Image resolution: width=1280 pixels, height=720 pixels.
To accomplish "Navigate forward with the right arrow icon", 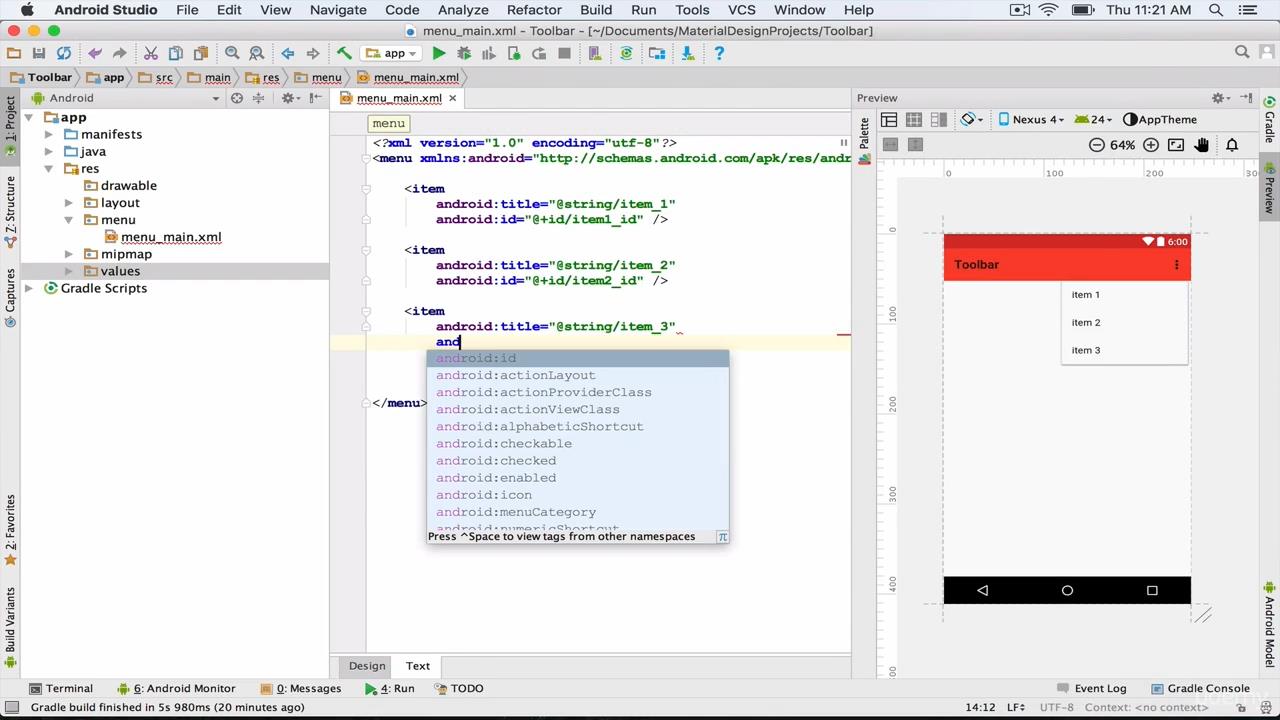I will [x=313, y=53].
